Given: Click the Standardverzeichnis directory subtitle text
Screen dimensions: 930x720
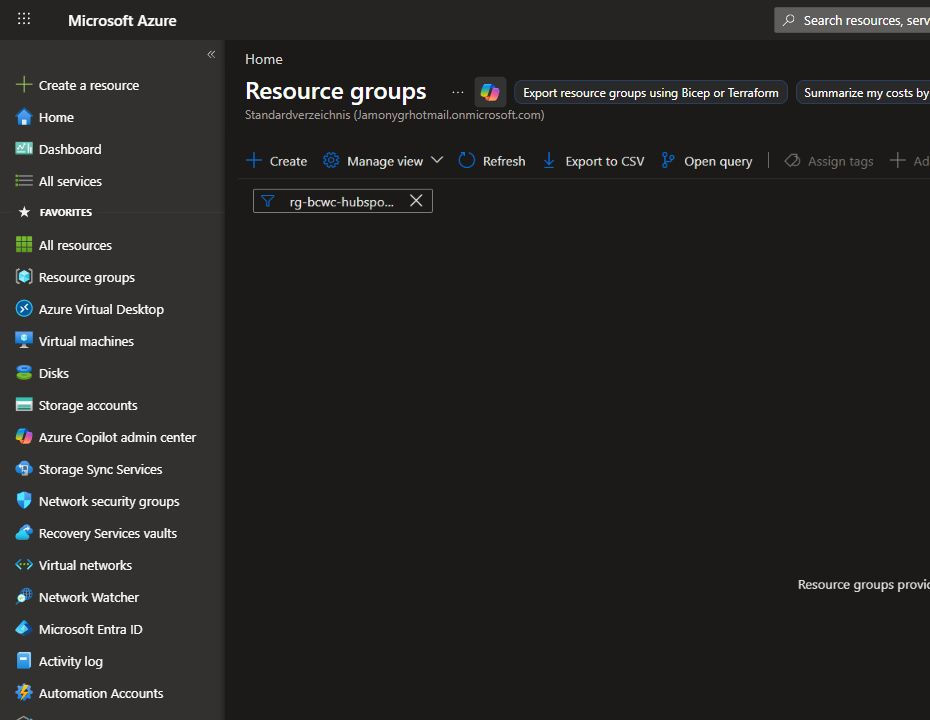Looking at the screenshot, I should pyautogui.click(x=394, y=114).
